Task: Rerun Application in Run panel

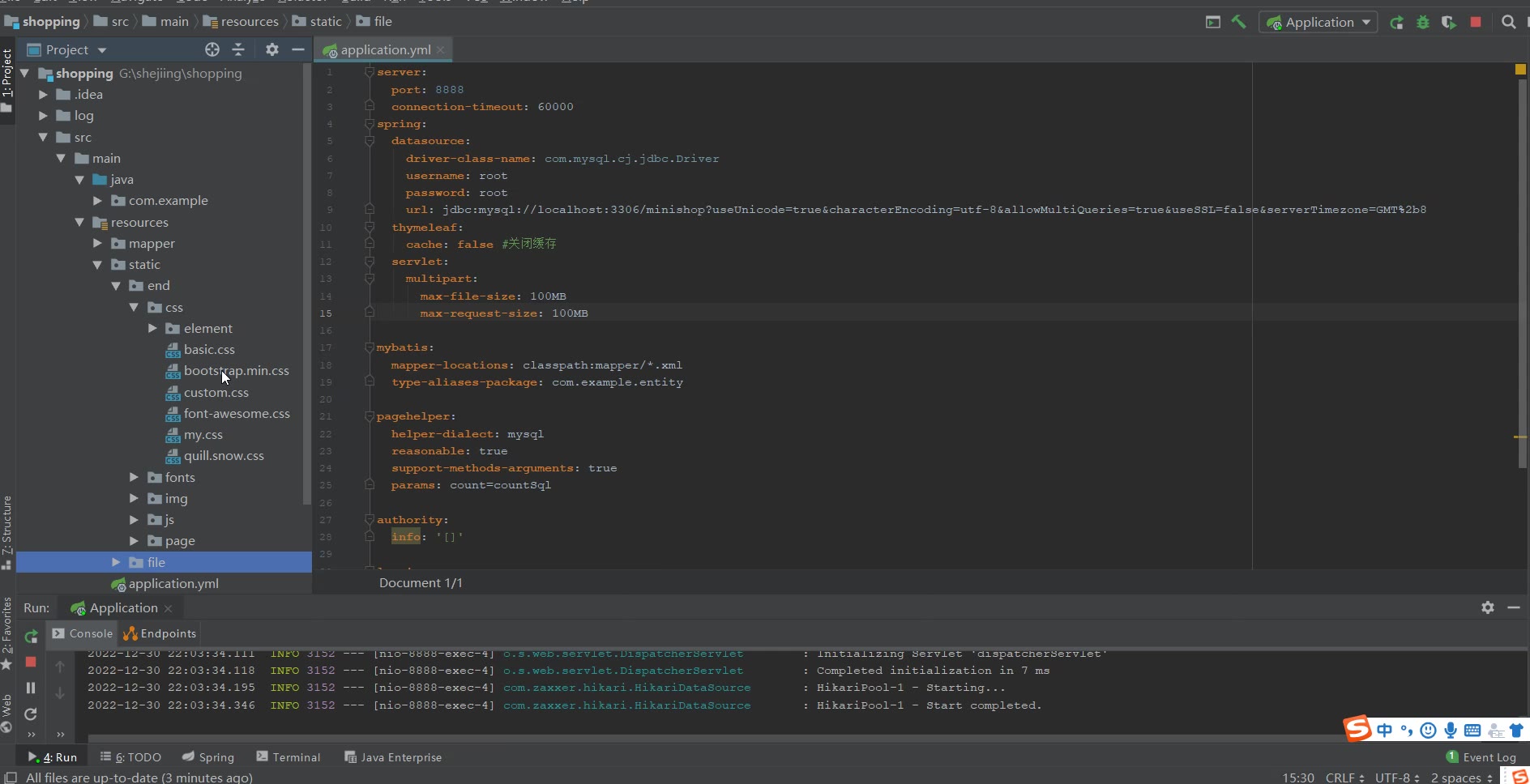Action: pyautogui.click(x=31, y=637)
